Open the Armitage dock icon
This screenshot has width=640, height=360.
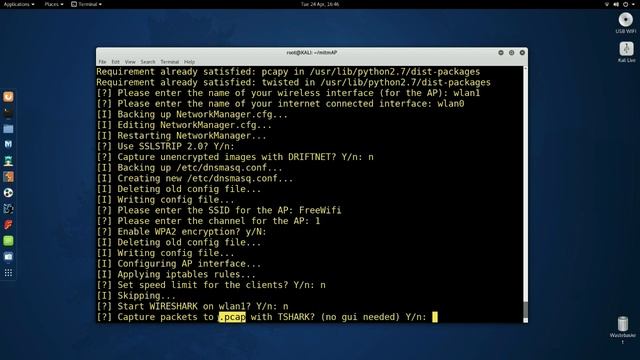click(8, 161)
